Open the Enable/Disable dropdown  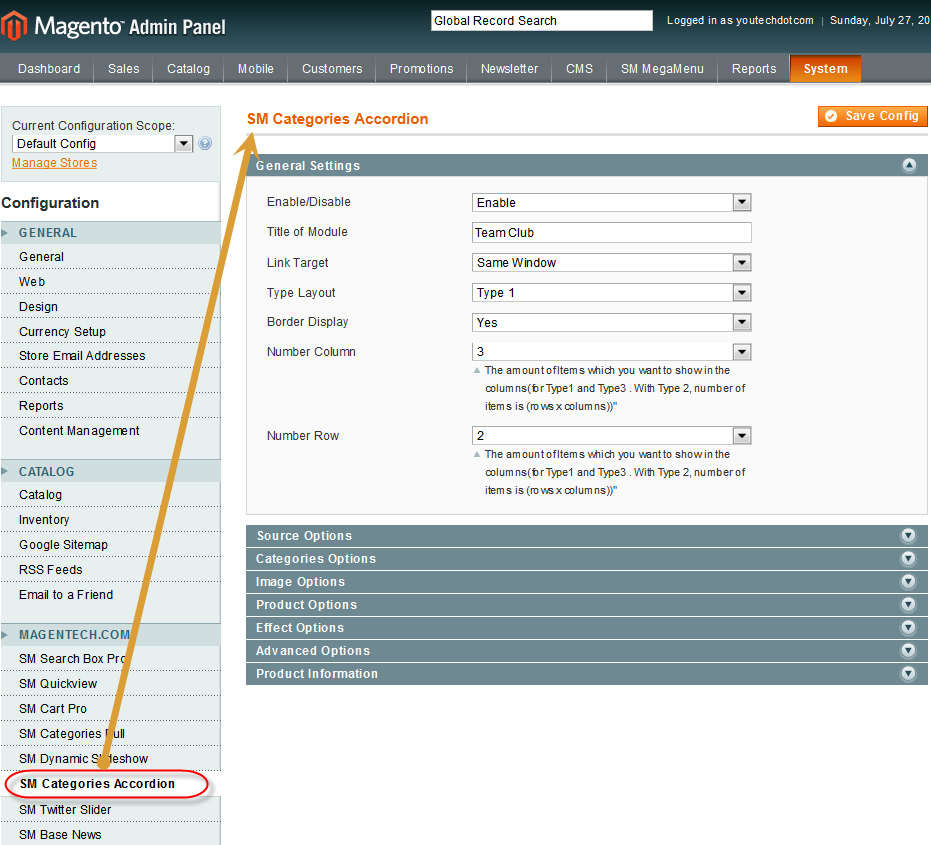(x=612, y=202)
